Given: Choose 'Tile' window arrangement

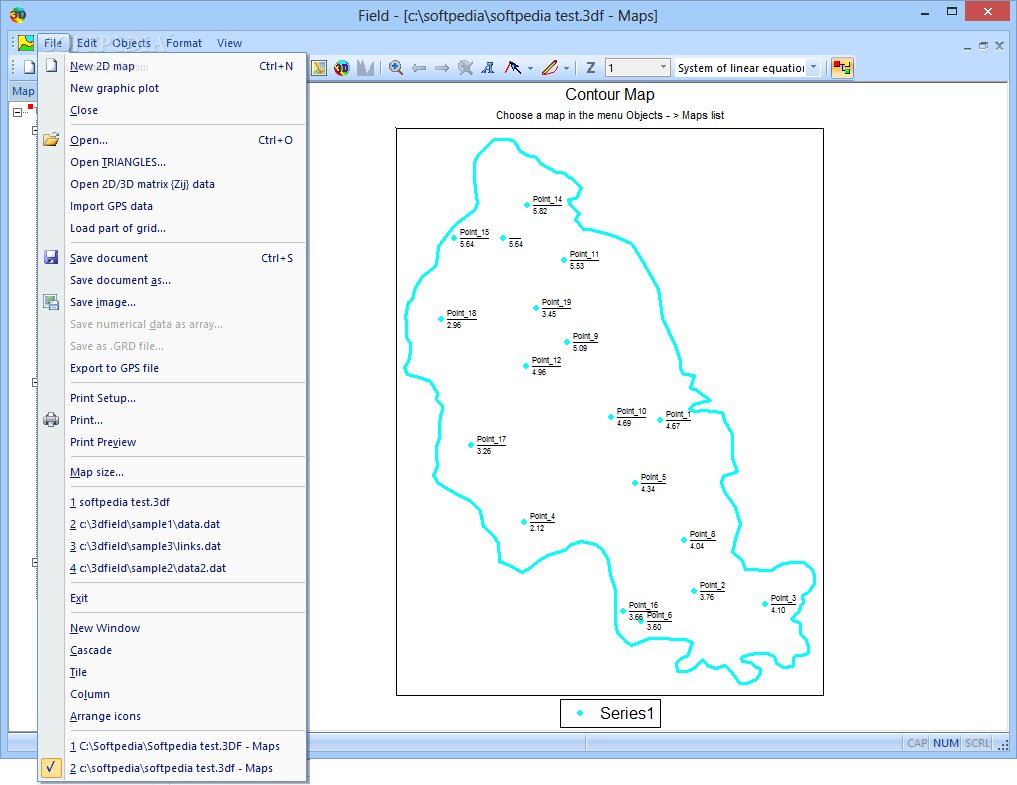Looking at the screenshot, I should click(x=171, y=672).
